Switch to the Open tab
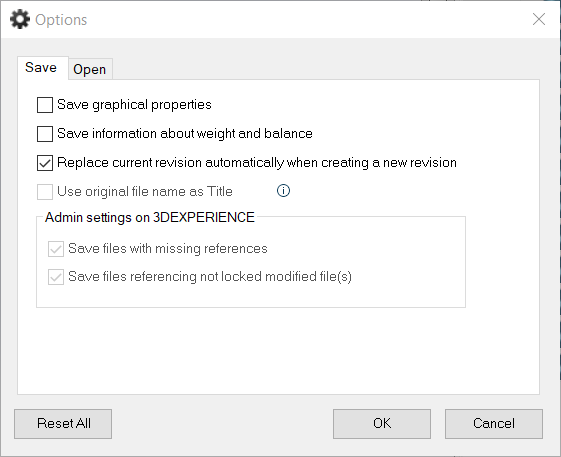 [90, 69]
